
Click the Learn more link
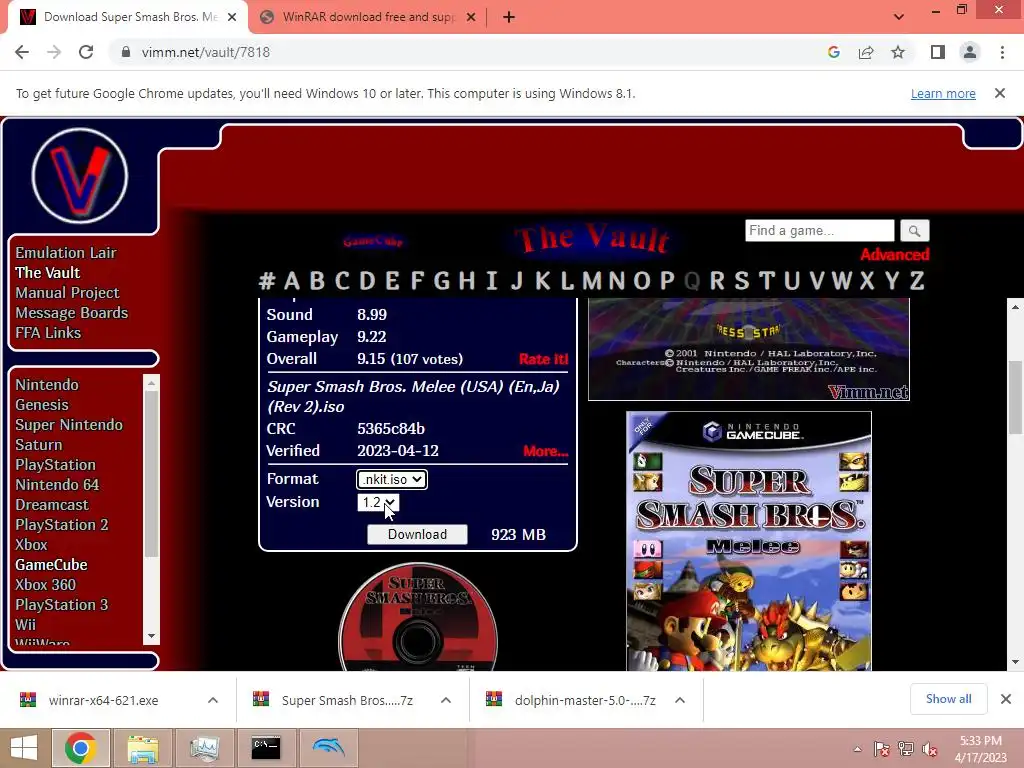[943, 93]
